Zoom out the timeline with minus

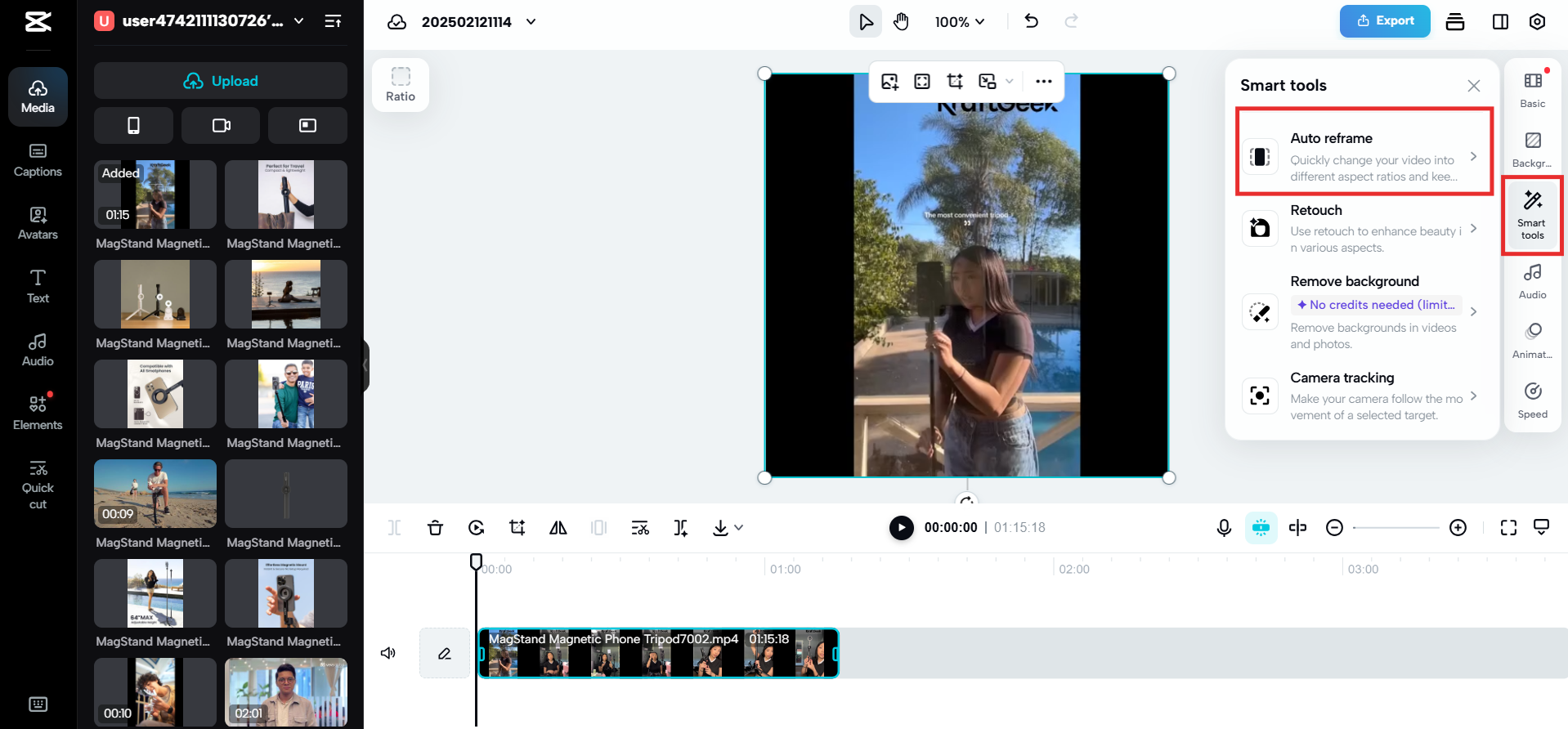(x=1334, y=528)
